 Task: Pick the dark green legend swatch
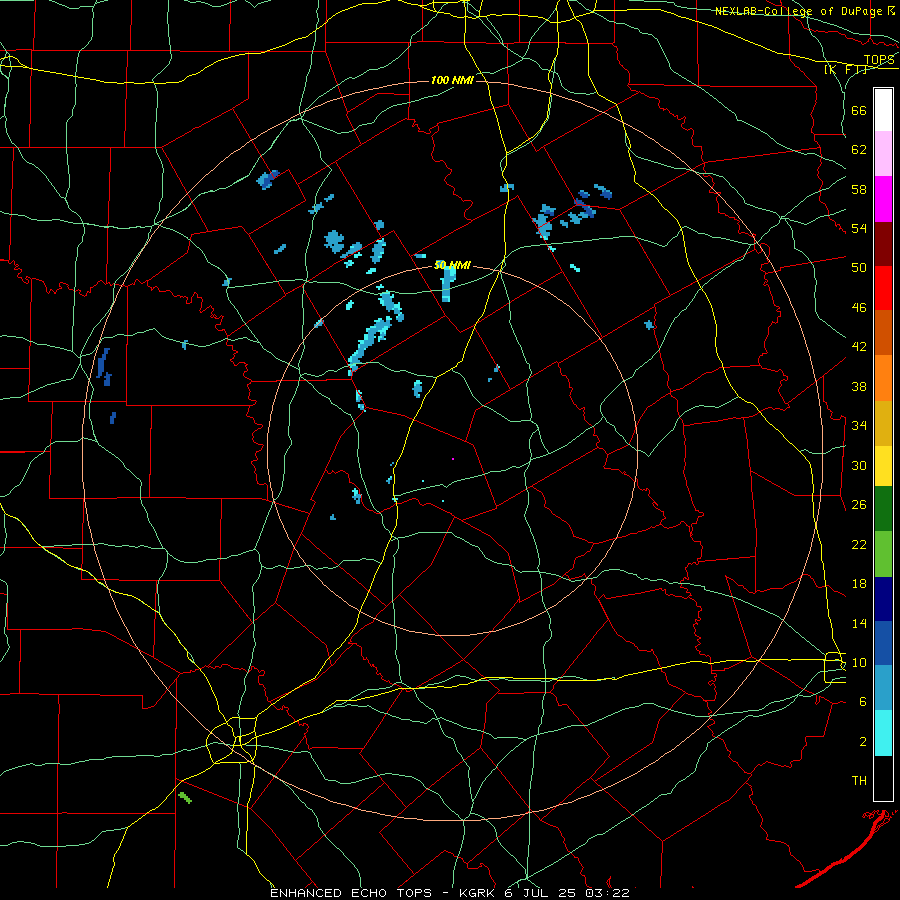click(x=883, y=509)
